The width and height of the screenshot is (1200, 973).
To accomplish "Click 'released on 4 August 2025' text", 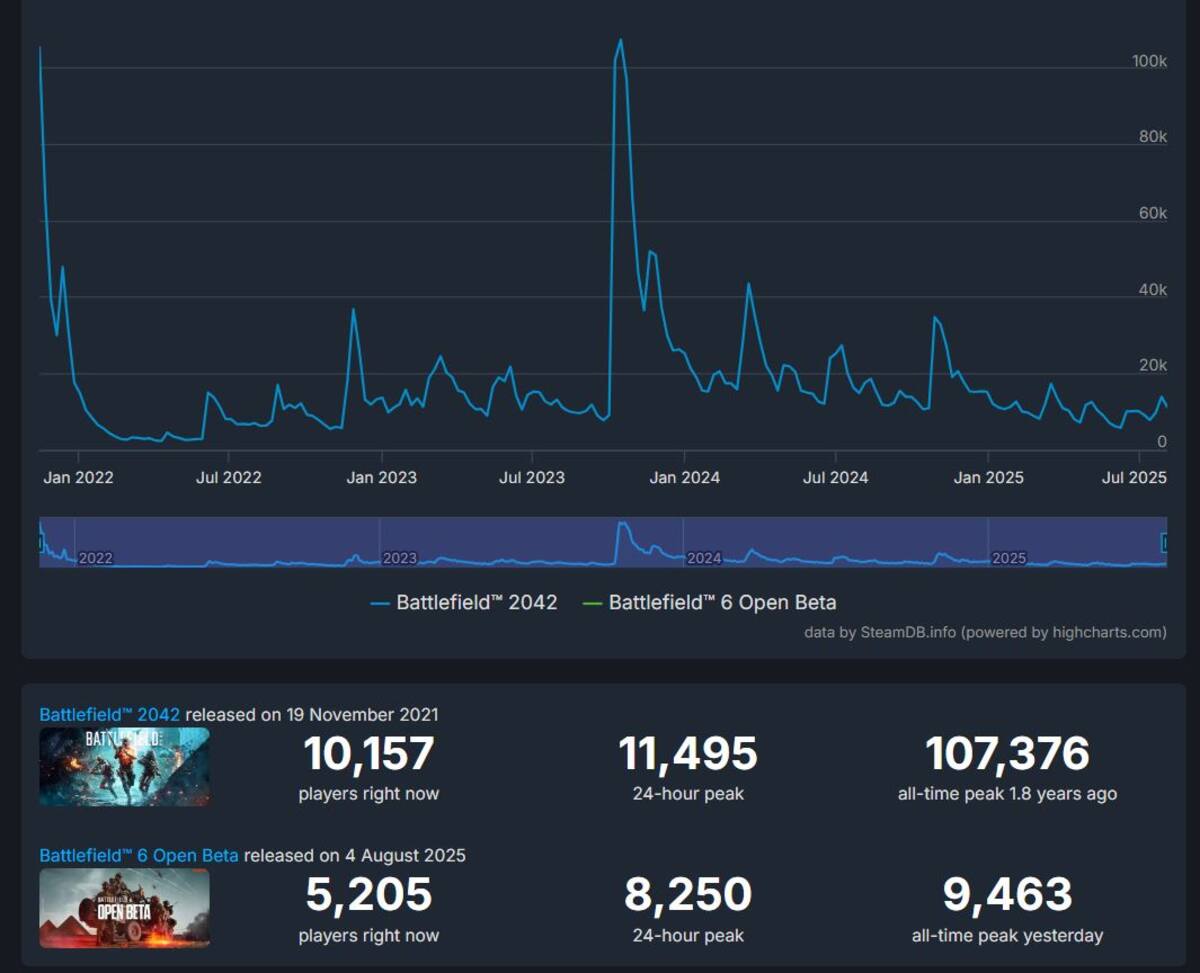I will tap(355, 855).
